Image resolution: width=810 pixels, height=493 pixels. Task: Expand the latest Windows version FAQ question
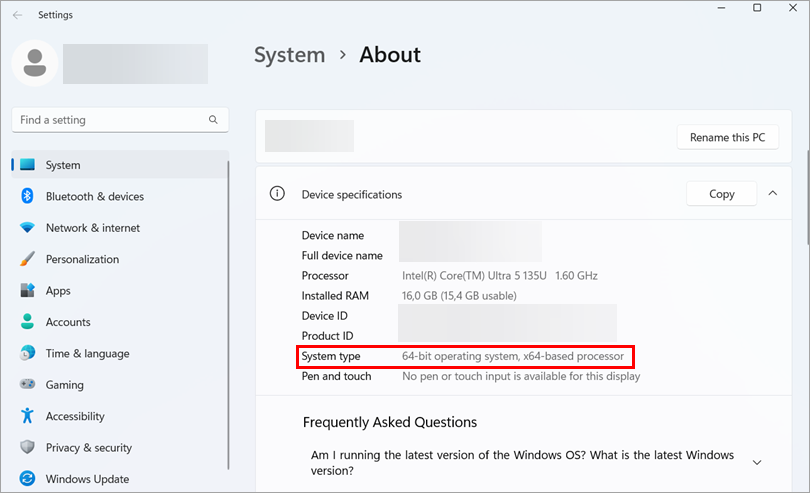(756, 462)
